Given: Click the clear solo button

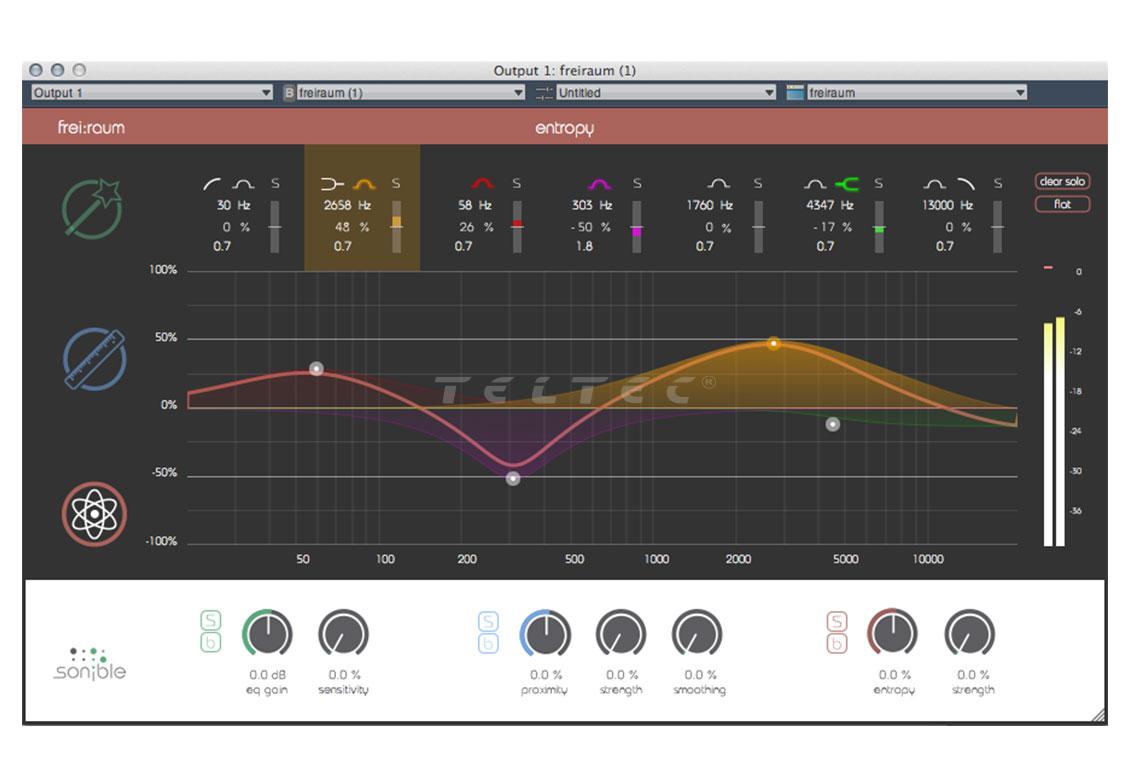Looking at the screenshot, I should [x=1062, y=182].
